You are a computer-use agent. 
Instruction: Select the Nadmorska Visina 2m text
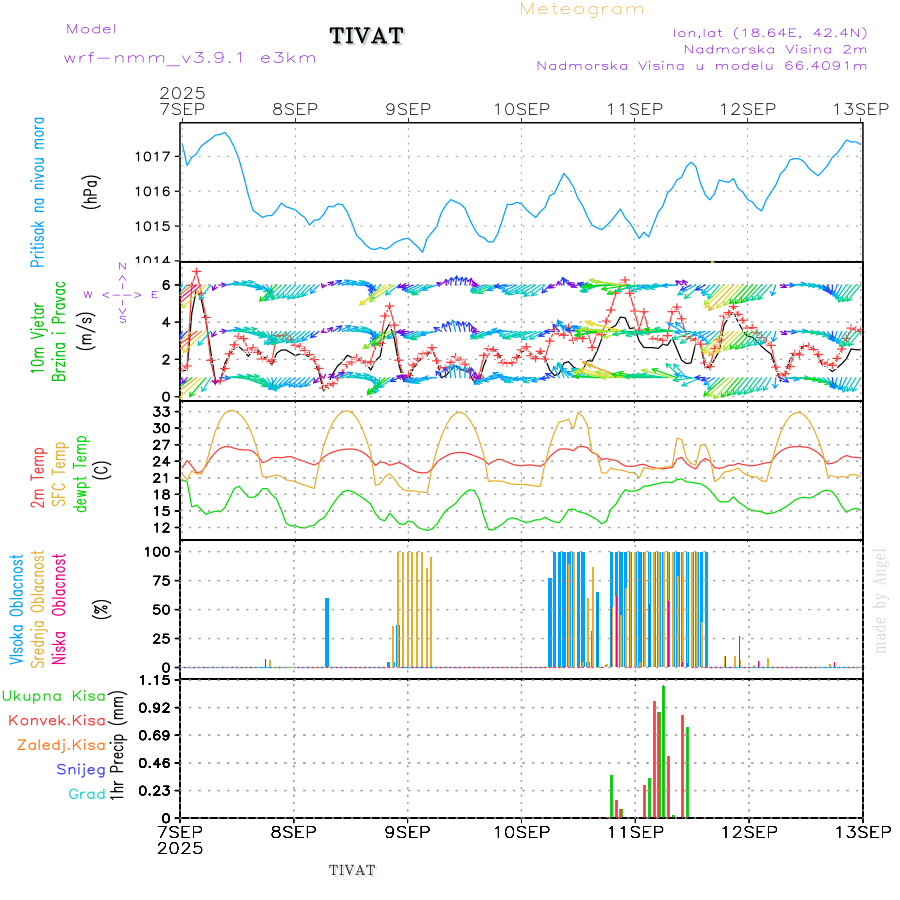[x=775, y=48]
